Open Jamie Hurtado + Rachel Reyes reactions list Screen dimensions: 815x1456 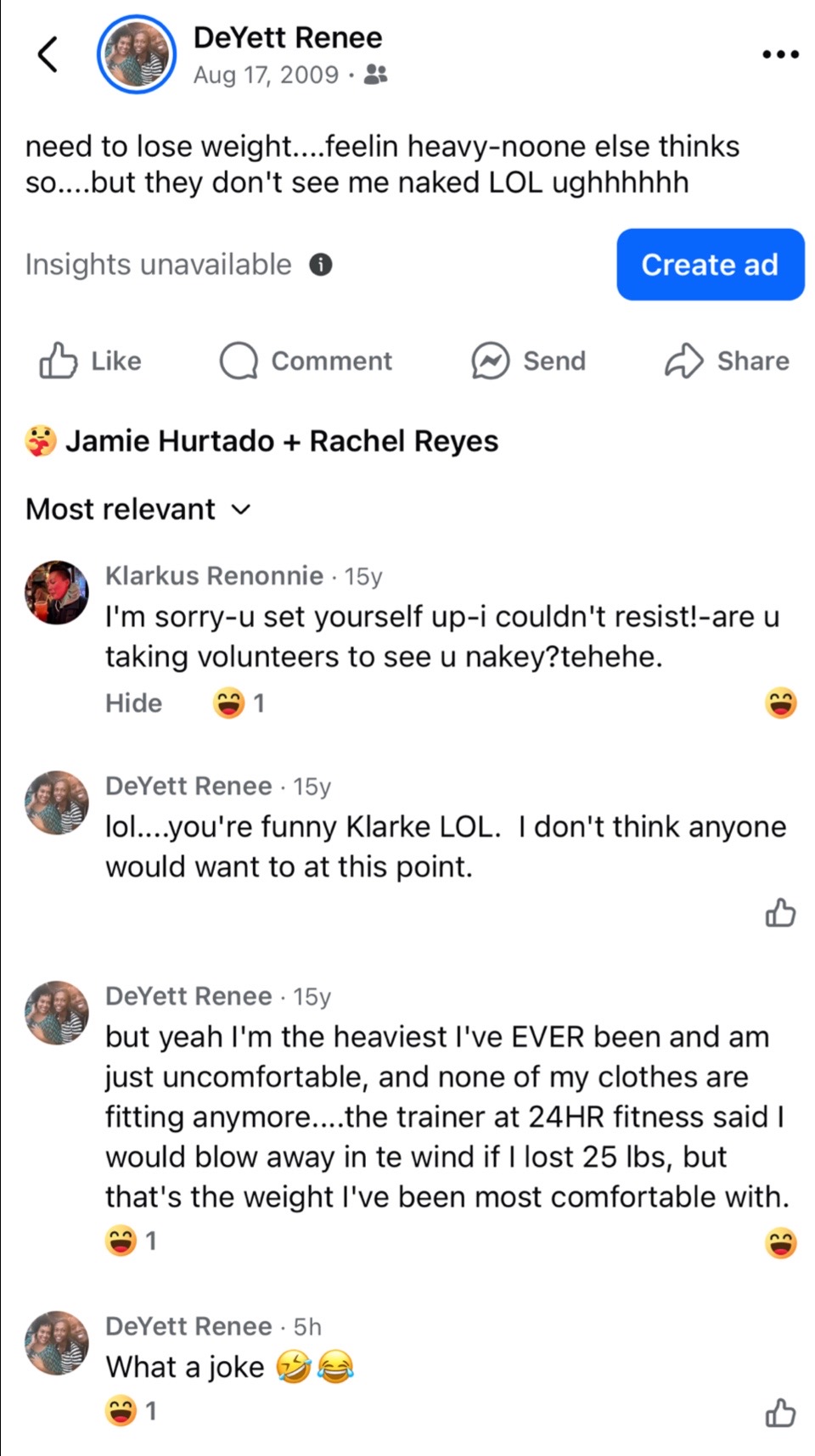coord(282,441)
